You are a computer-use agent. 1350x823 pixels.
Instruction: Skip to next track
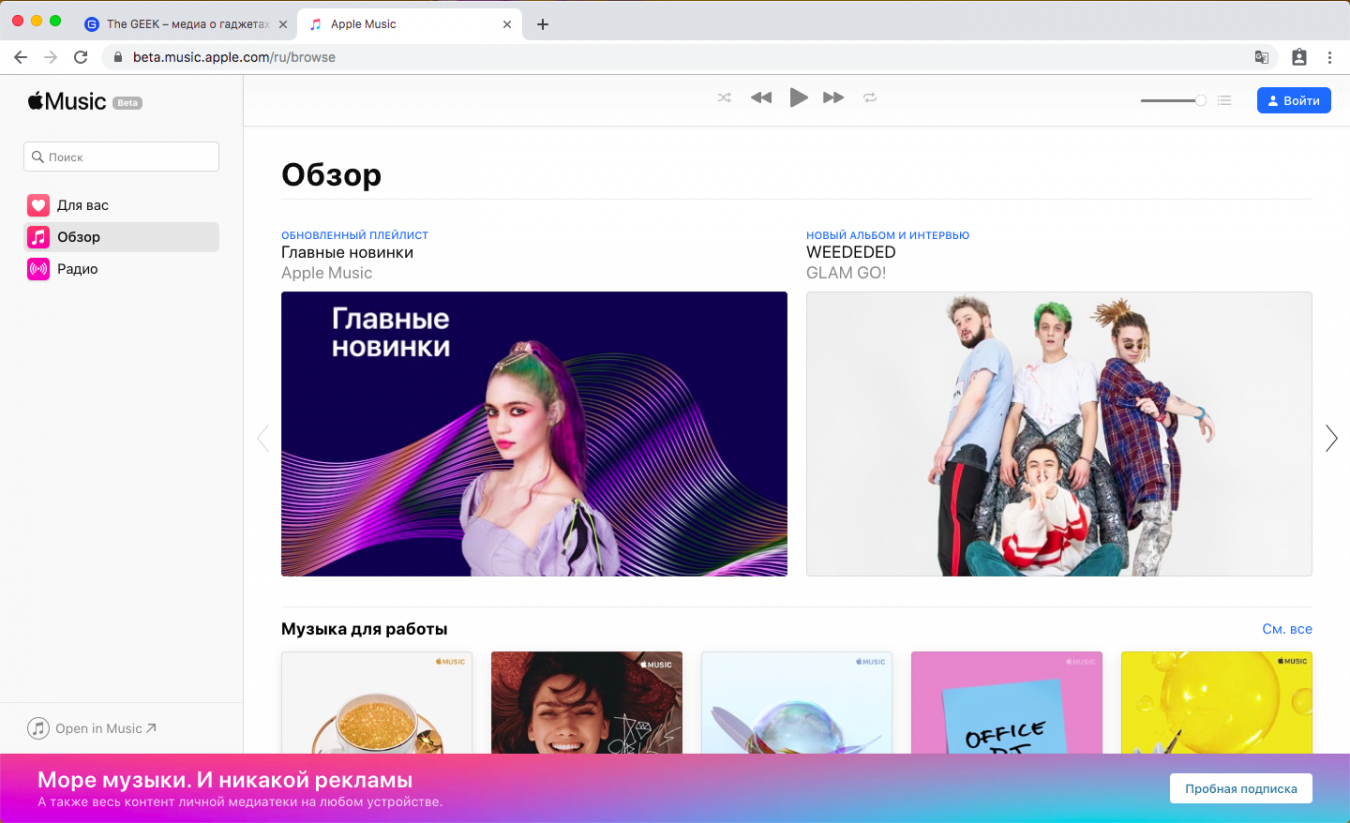(833, 98)
